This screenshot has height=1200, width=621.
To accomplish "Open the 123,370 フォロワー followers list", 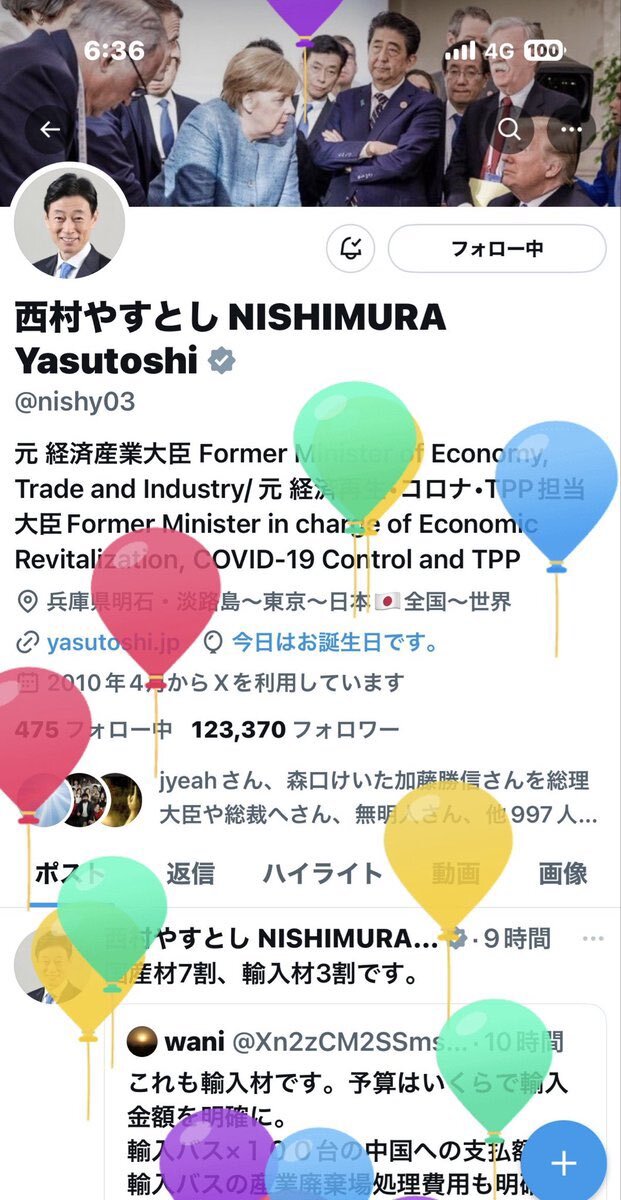I will (x=295, y=730).
